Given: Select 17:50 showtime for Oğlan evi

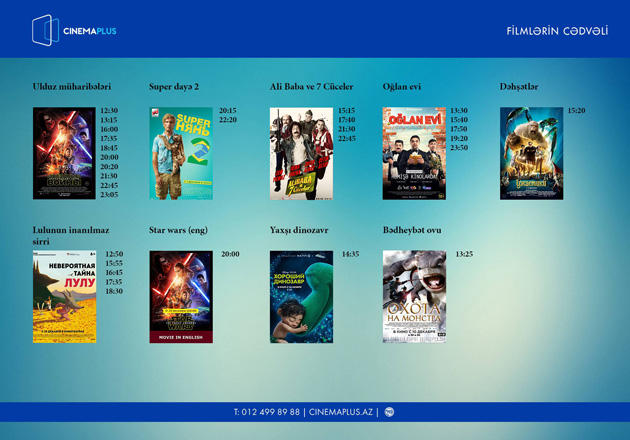Looking at the screenshot, I should [x=458, y=129].
